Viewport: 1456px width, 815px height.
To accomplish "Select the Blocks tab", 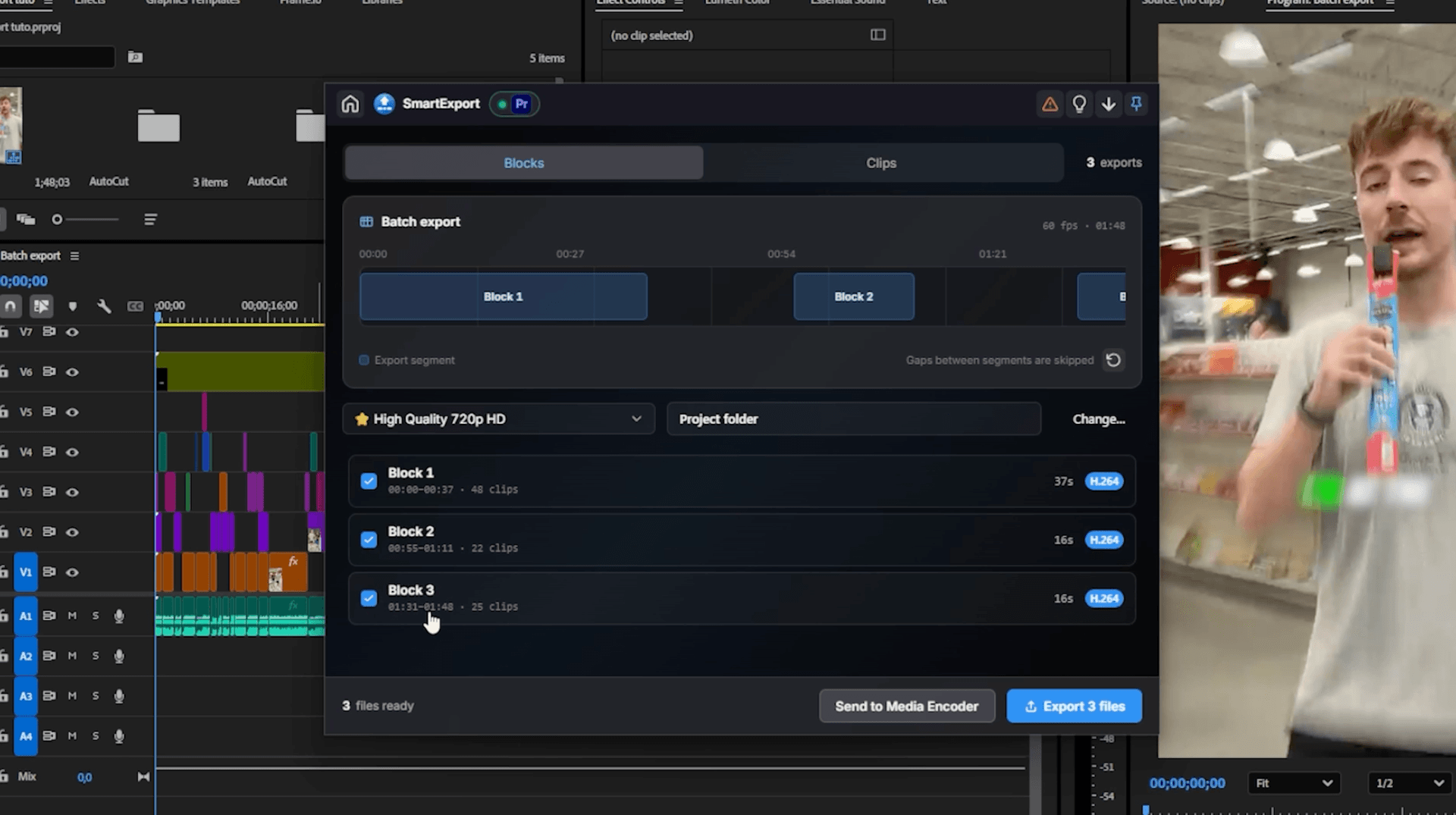I will pyautogui.click(x=524, y=163).
